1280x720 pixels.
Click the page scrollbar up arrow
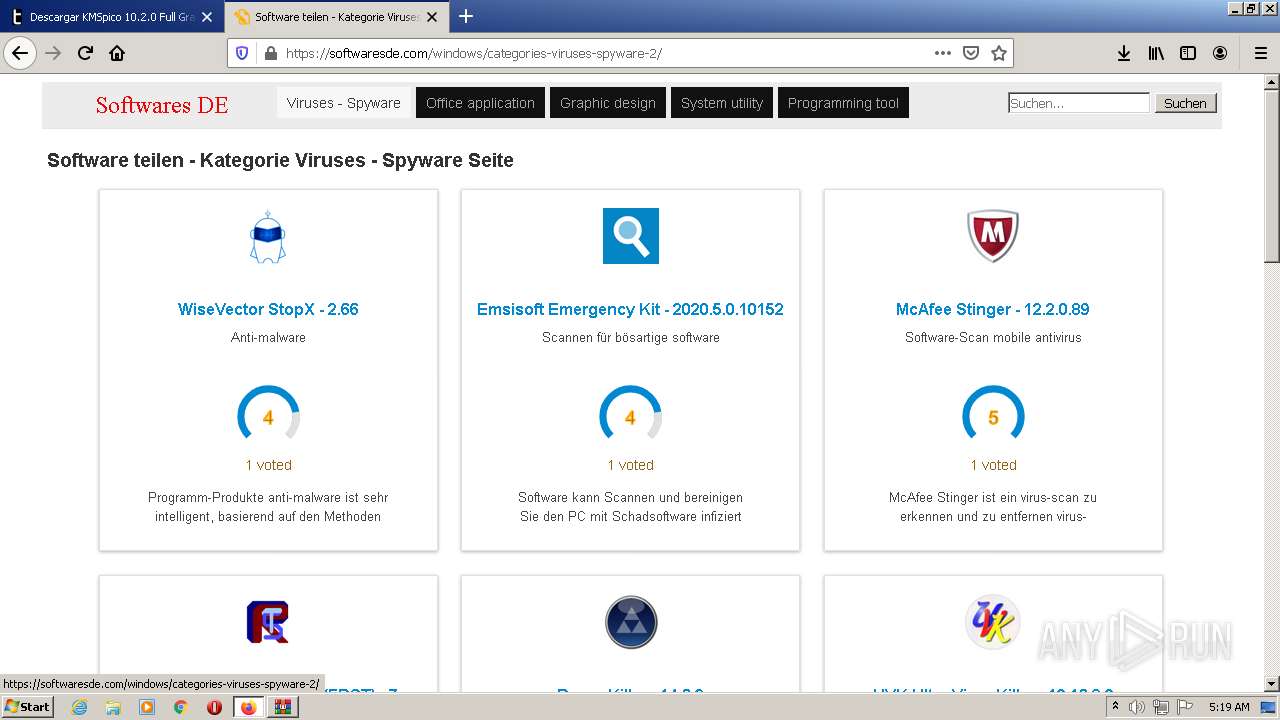point(1272,82)
